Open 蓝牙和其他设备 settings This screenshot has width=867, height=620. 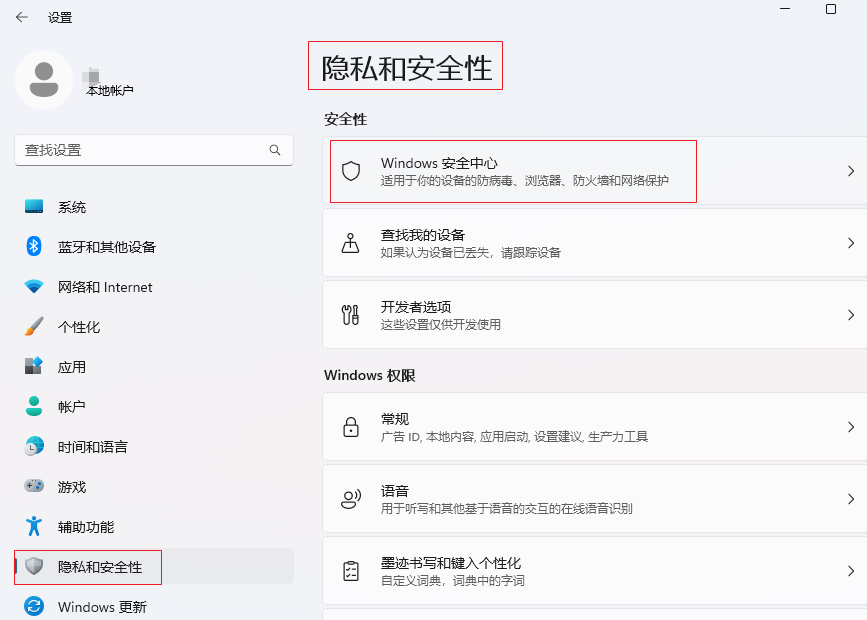154,247
